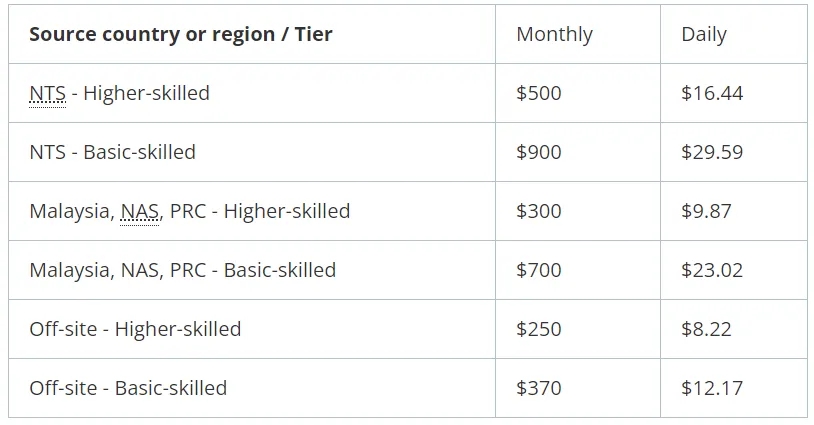This screenshot has height=425, width=814.
Task: Click Malaysia, NAS, PRC - Higher-skilled label
Action: pyautogui.click(x=190, y=211)
